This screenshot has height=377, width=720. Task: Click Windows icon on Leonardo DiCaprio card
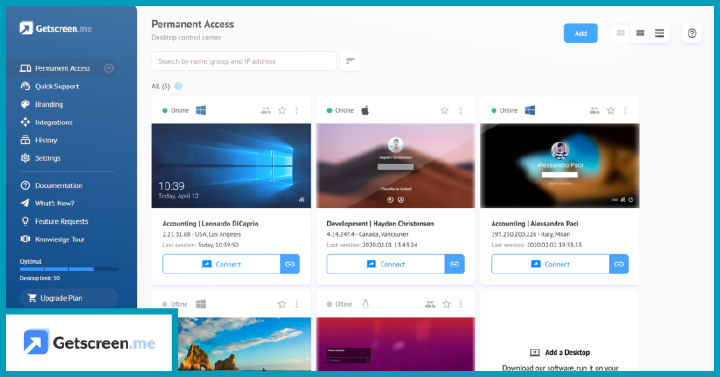point(201,110)
